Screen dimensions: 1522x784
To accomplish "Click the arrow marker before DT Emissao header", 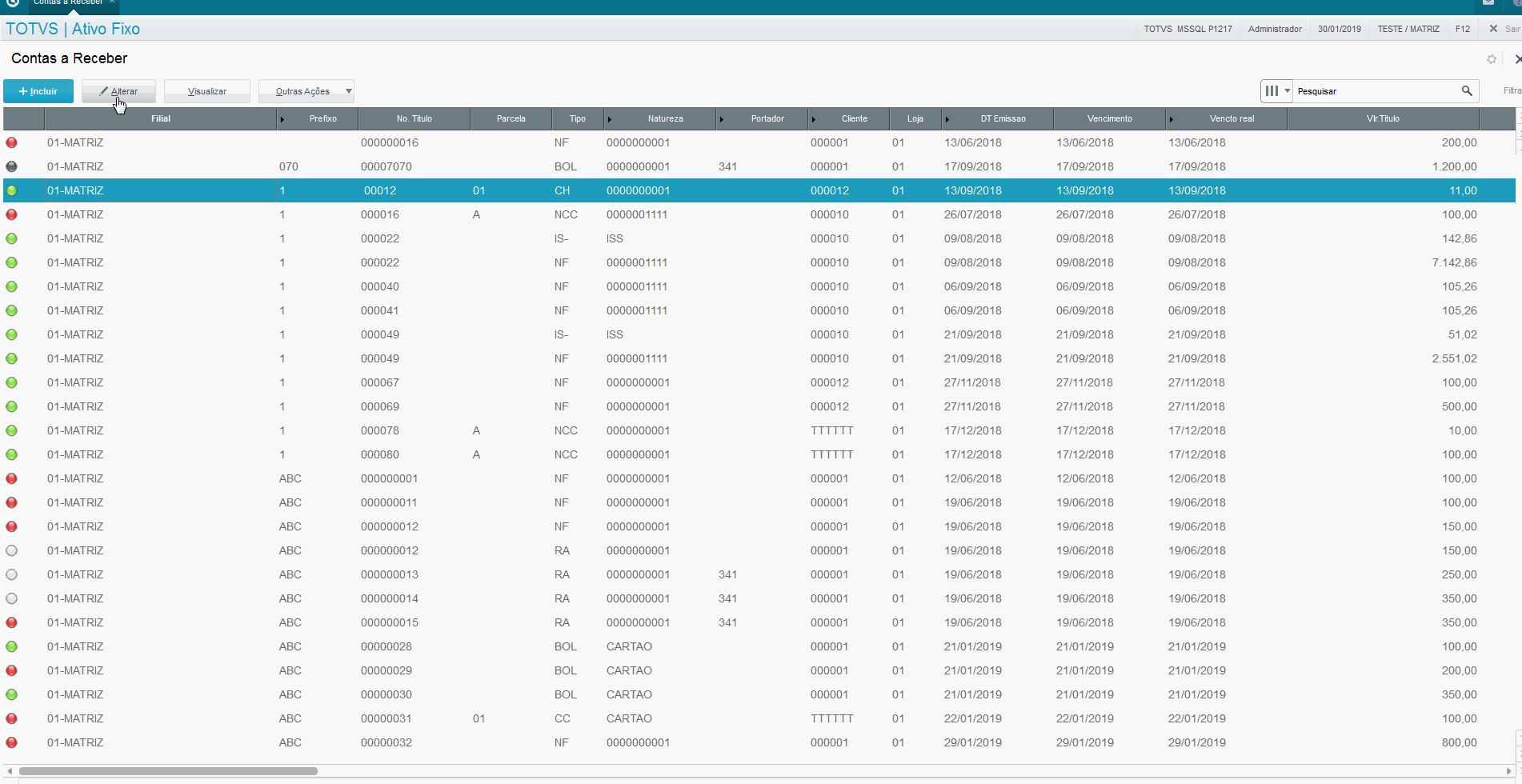I will tap(947, 119).
